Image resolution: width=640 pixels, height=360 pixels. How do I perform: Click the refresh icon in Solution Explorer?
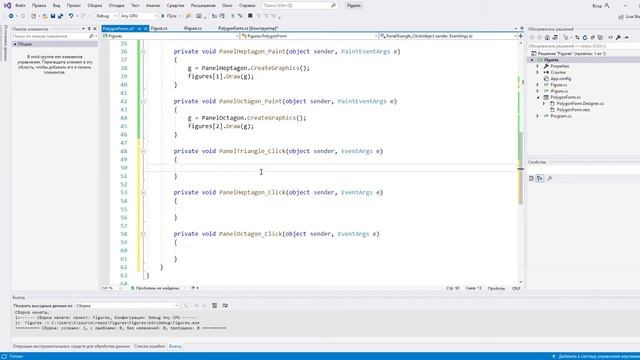pyautogui.click(x=585, y=38)
